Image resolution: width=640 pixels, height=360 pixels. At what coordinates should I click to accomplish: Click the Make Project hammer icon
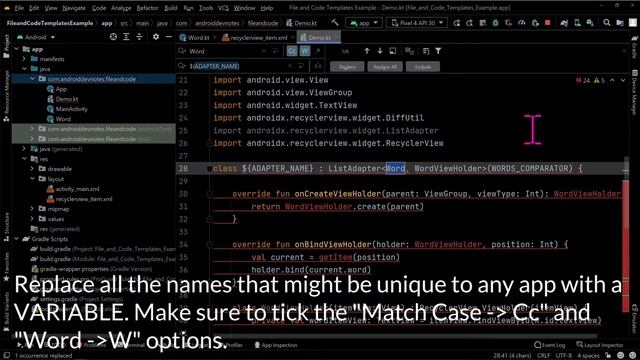335,23
